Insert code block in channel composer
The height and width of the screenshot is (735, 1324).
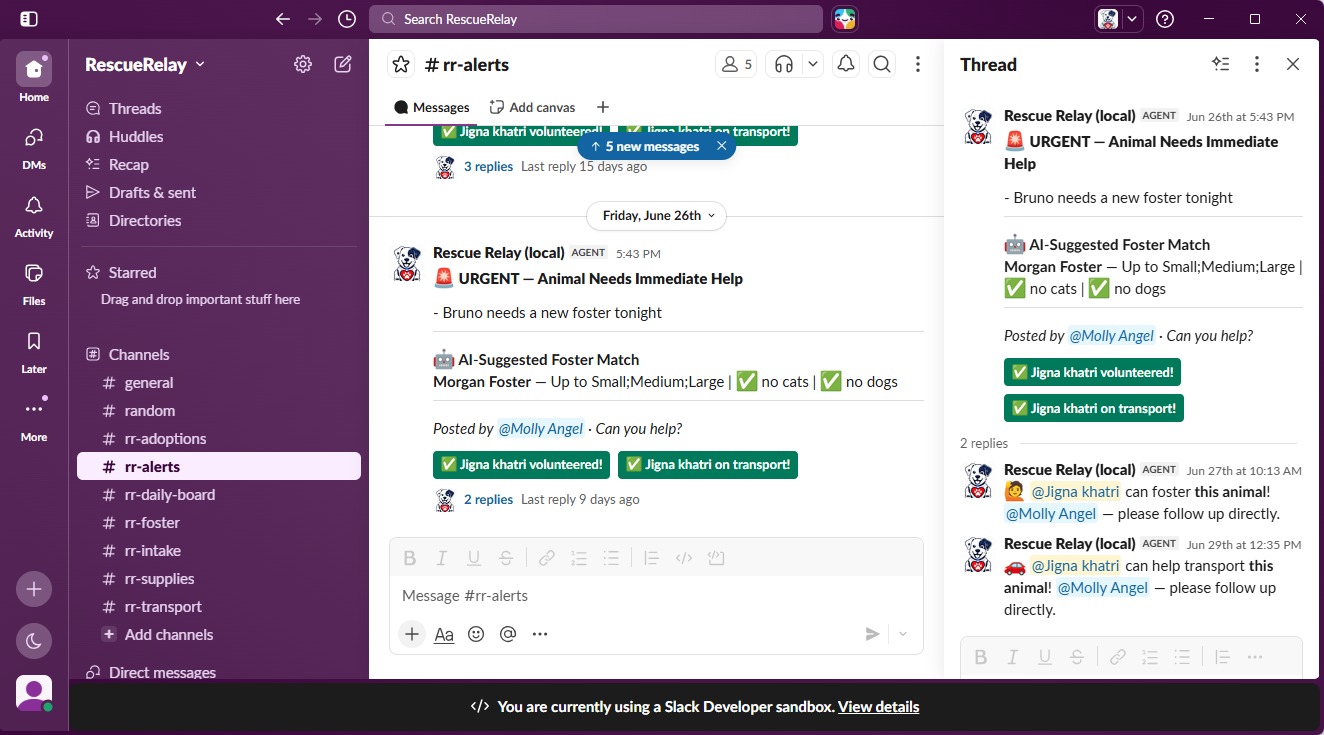716,558
